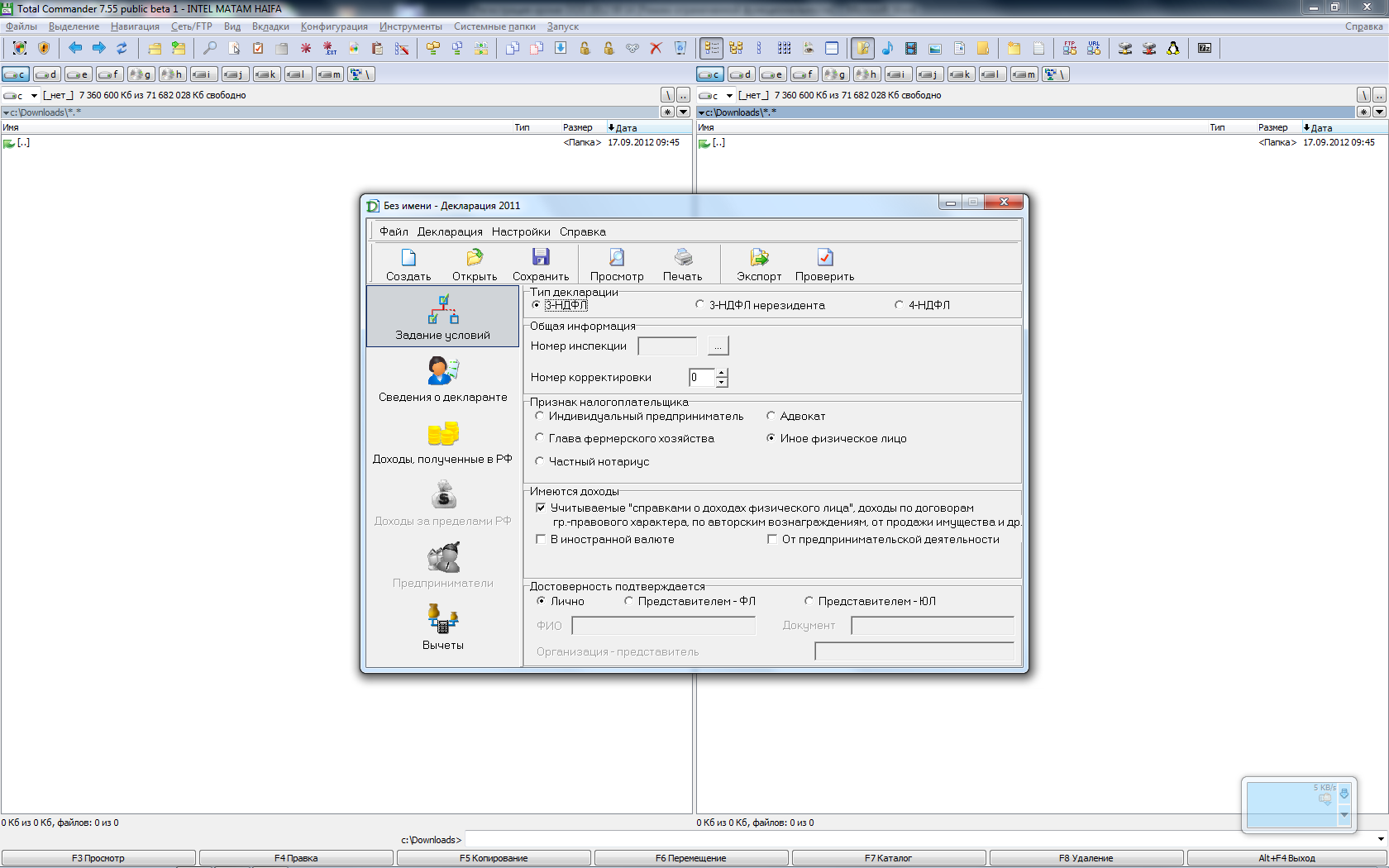Viewport: 1389px width, 868px height.
Task: Click the red X delete toolbar icon
Action: coord(656,48)
